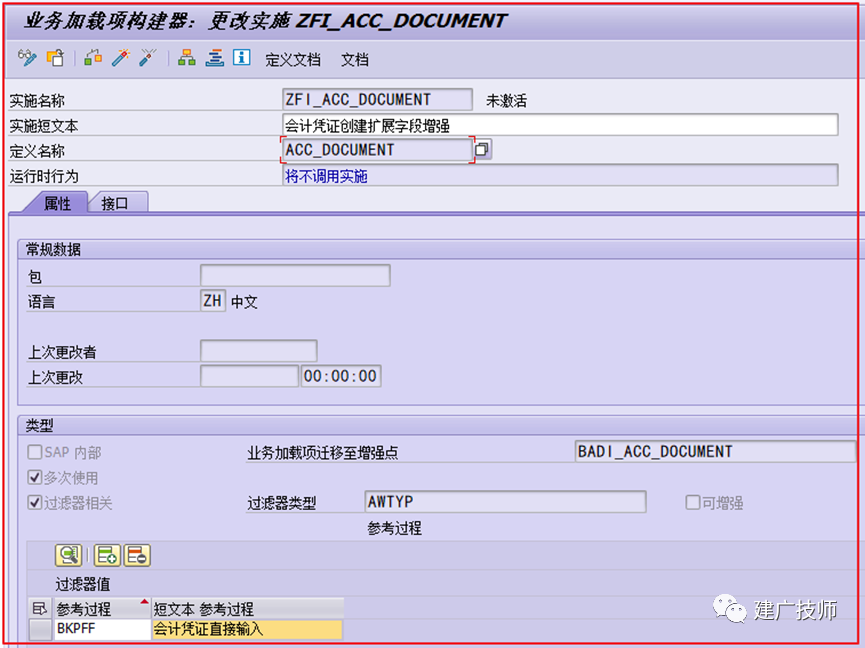
Task: Toggle display/change mode with glasses-pencil icon
Action: pyautogui.click(x=27, y=57)
